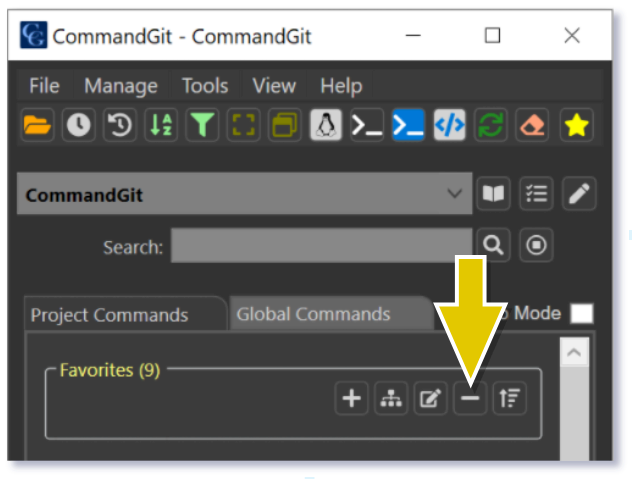Click the open folder toolbar icon
Image resolution: width=632 pixels, height=479 pixels.
coord(37,126)
